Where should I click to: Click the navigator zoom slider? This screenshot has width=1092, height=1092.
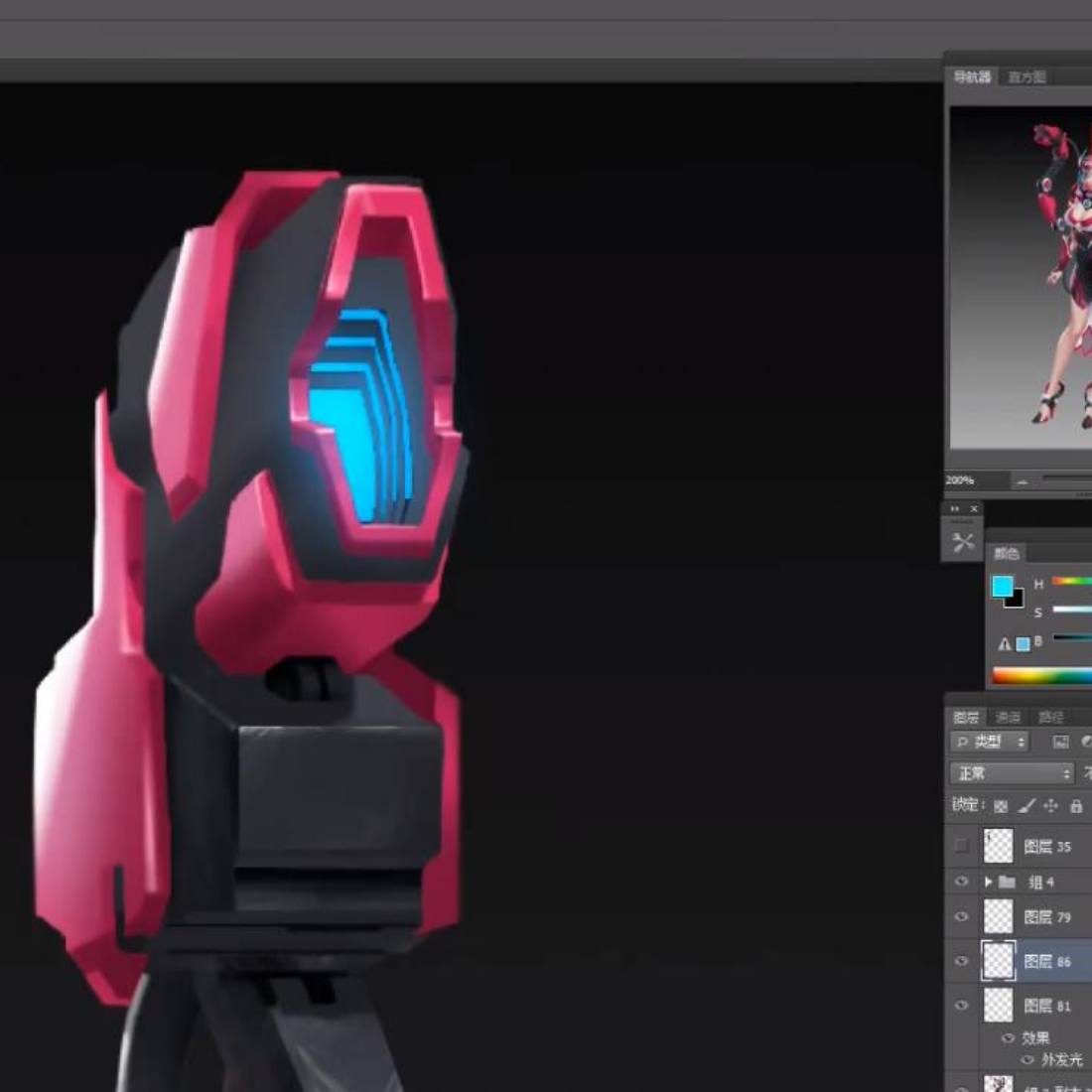[x=1067, y=478]
